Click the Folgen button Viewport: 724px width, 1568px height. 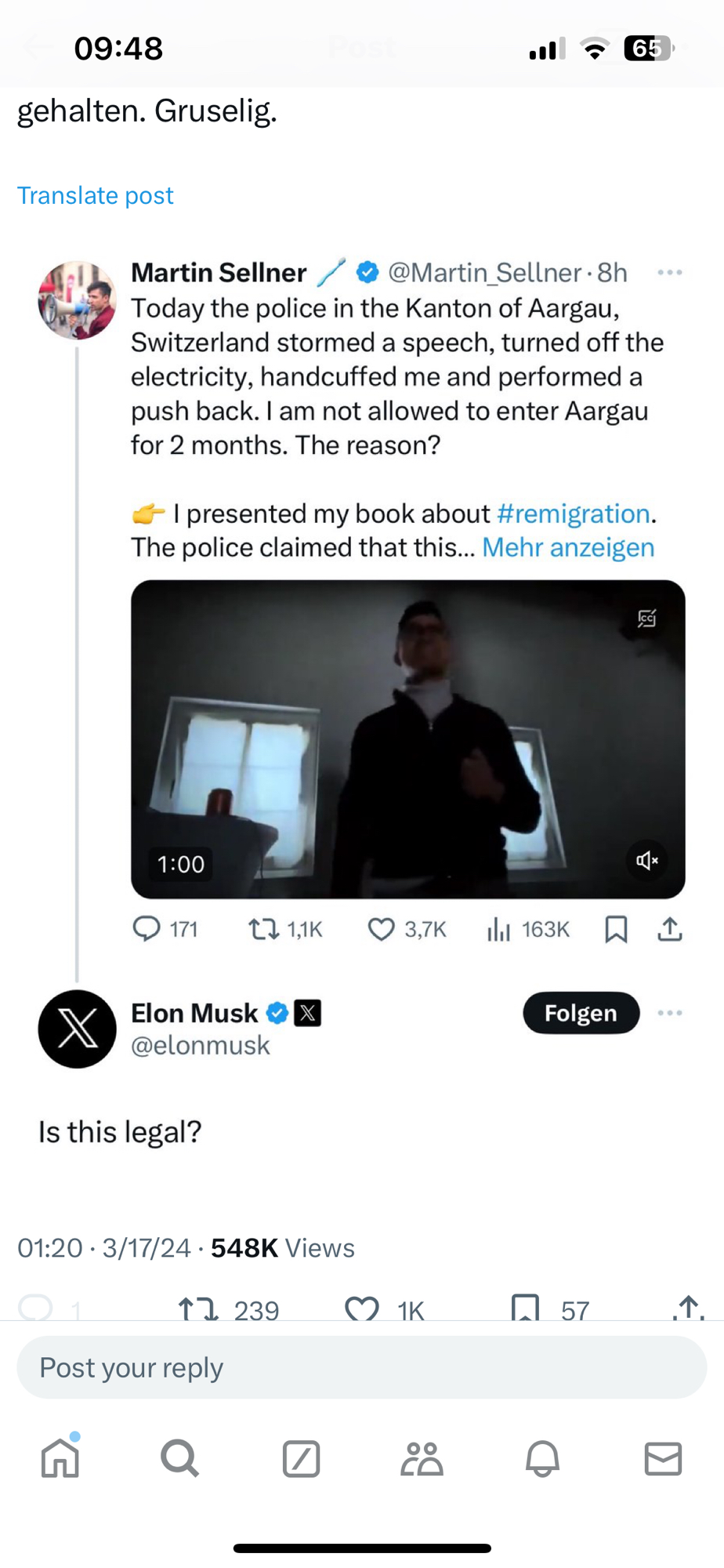581,1013
